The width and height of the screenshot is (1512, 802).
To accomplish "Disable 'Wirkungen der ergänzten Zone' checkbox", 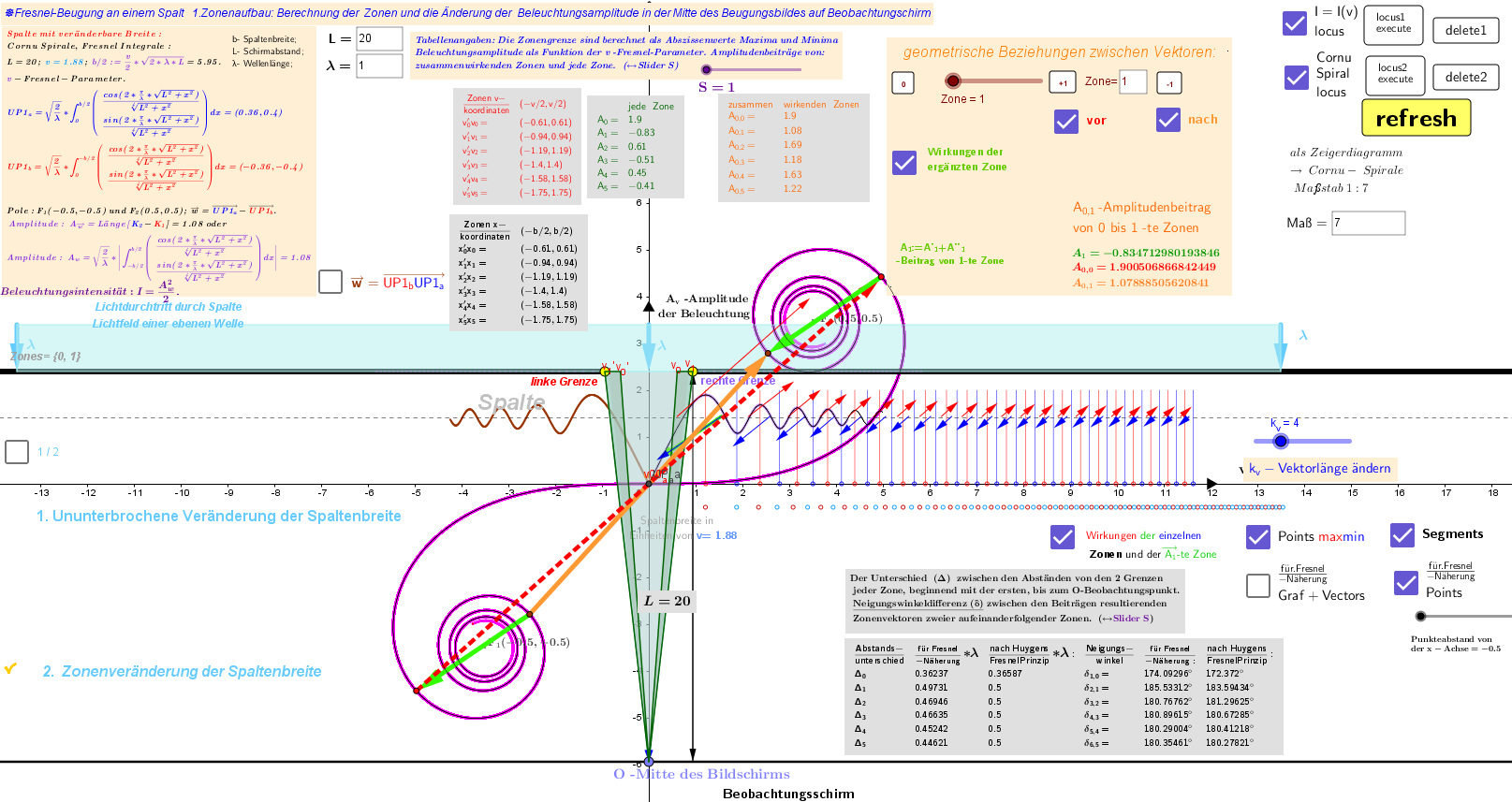I will 904,163.
